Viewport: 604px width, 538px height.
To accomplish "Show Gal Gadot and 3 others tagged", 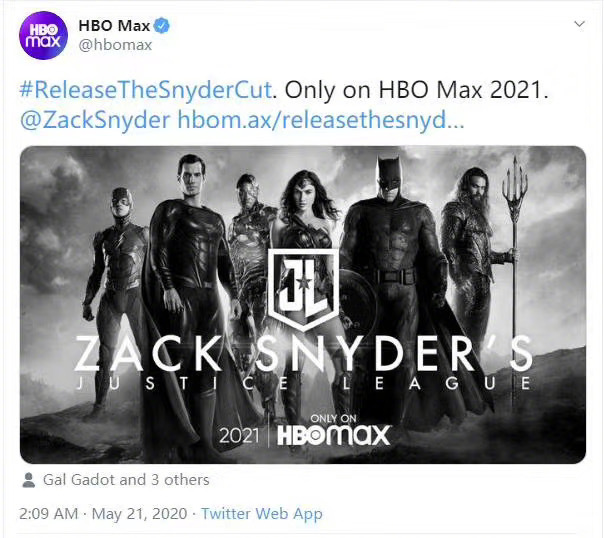I will [x=126, y=480].
